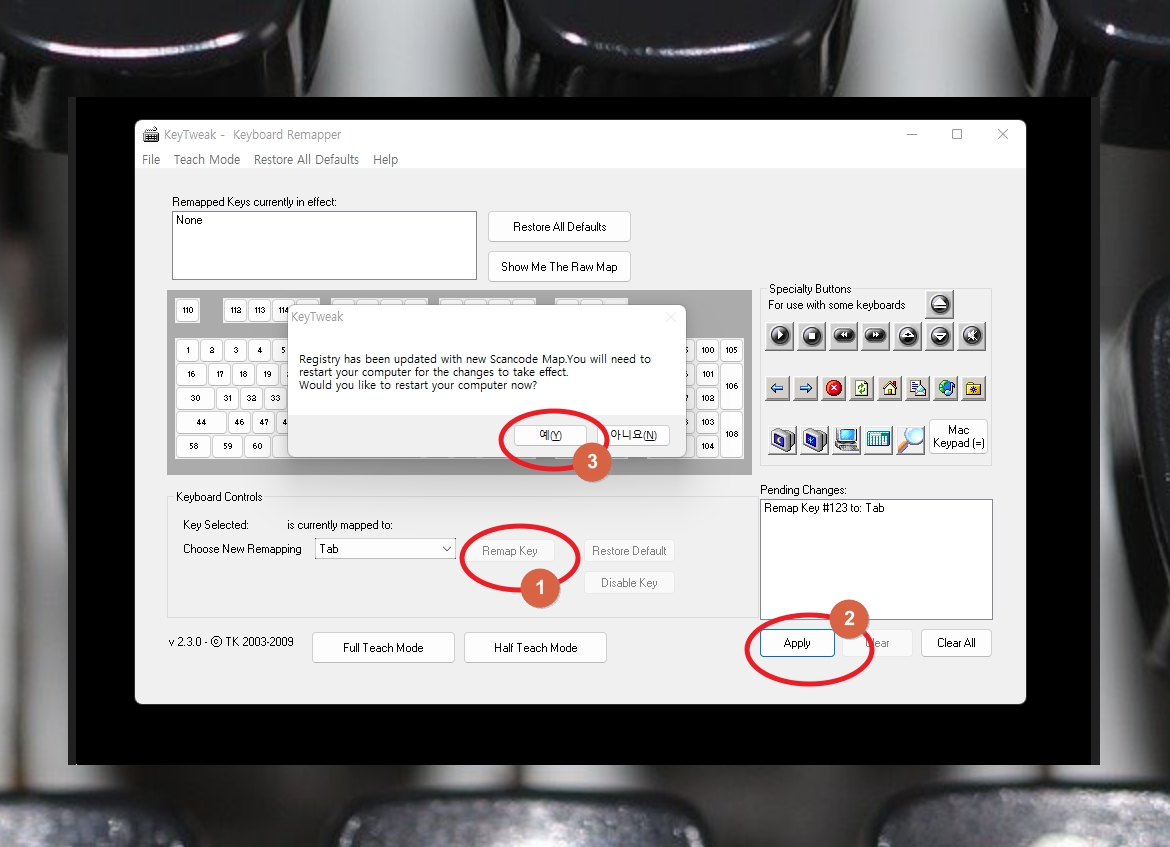Click the Mail envelope specialty button
1170x847 pixels.
[x=918, y=388]
